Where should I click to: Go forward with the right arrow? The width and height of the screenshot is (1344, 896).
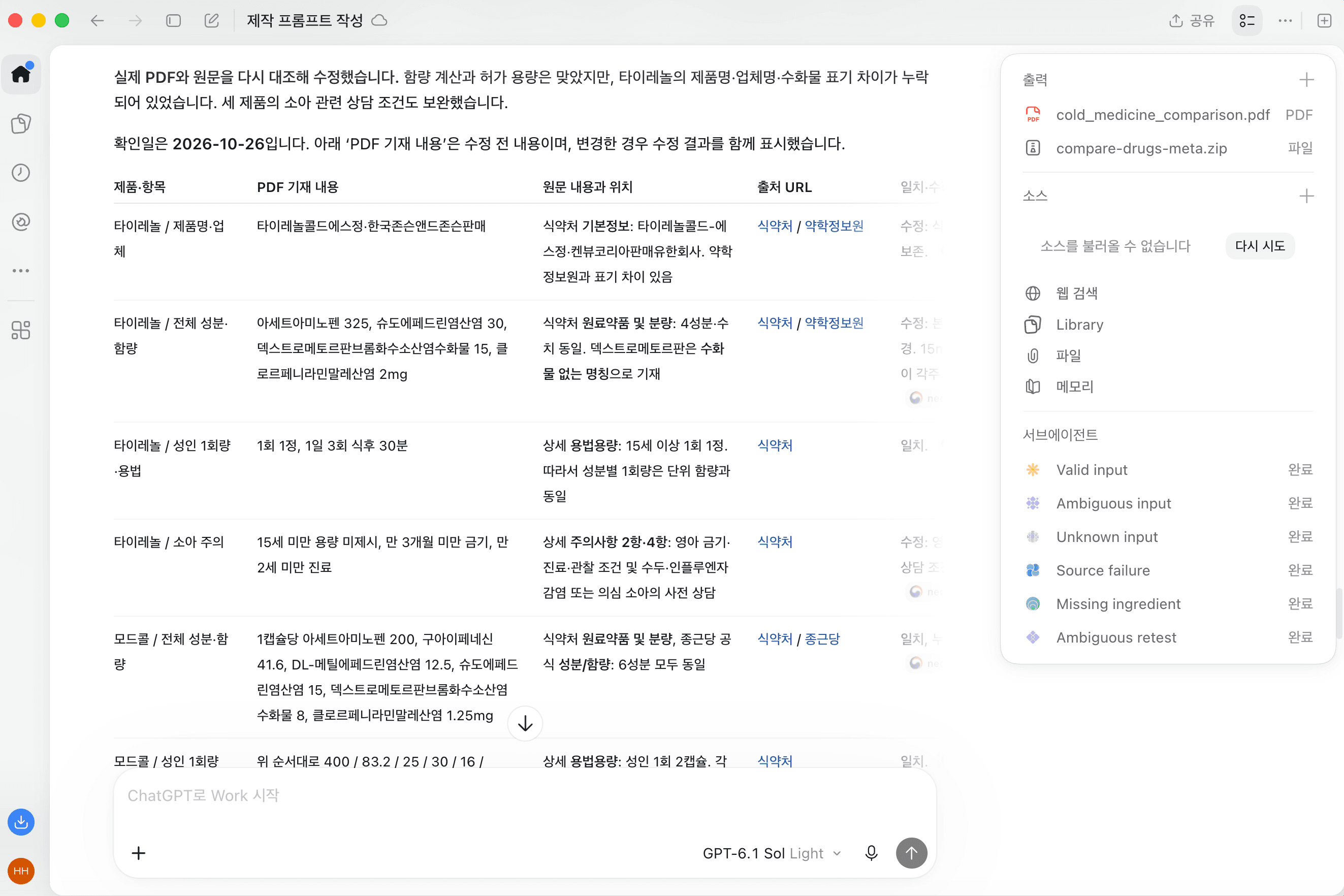tap(136, 21)
